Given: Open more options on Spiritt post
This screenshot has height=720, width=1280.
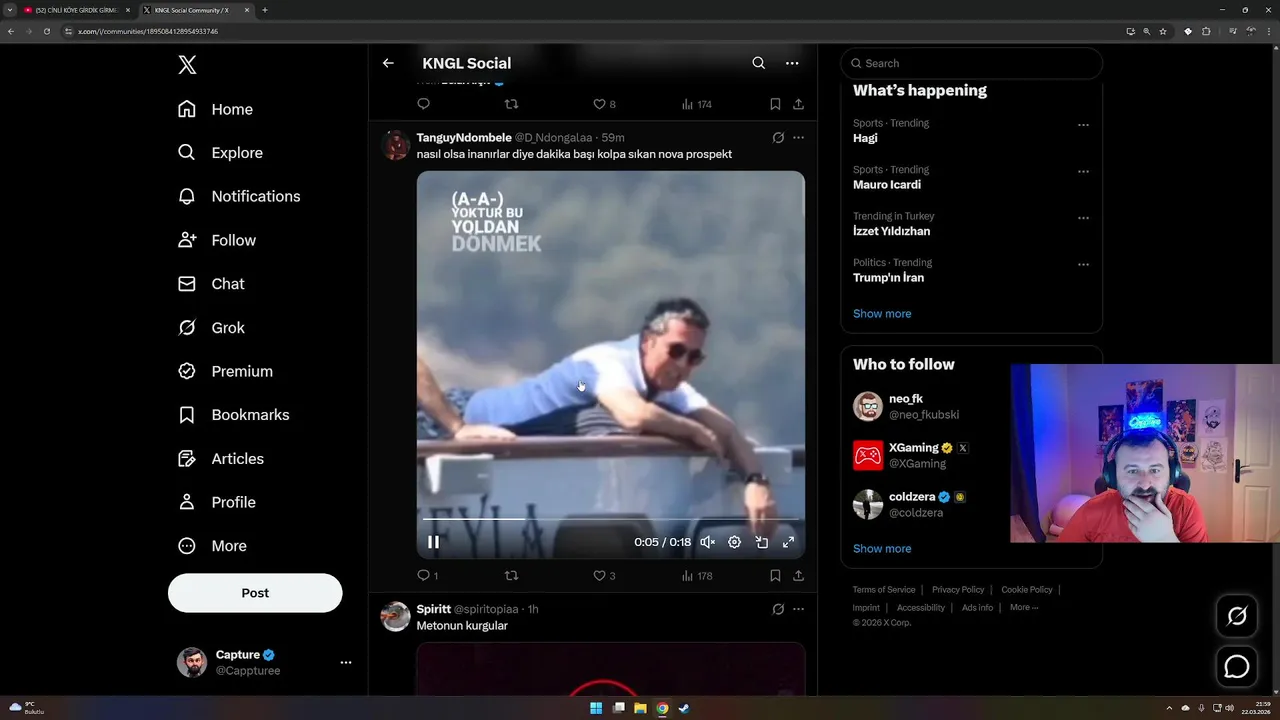Looking at the screenshot, I should click(x=798, y=609).
